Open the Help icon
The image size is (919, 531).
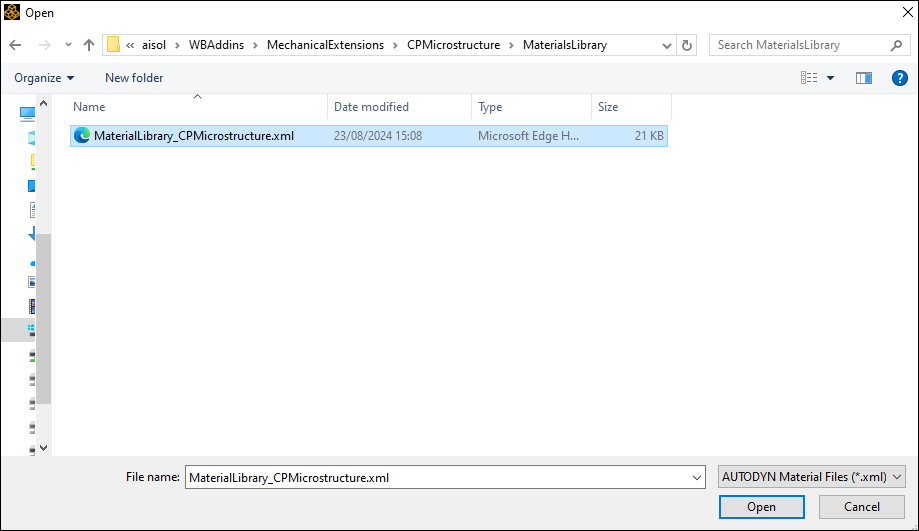(900, 78)
